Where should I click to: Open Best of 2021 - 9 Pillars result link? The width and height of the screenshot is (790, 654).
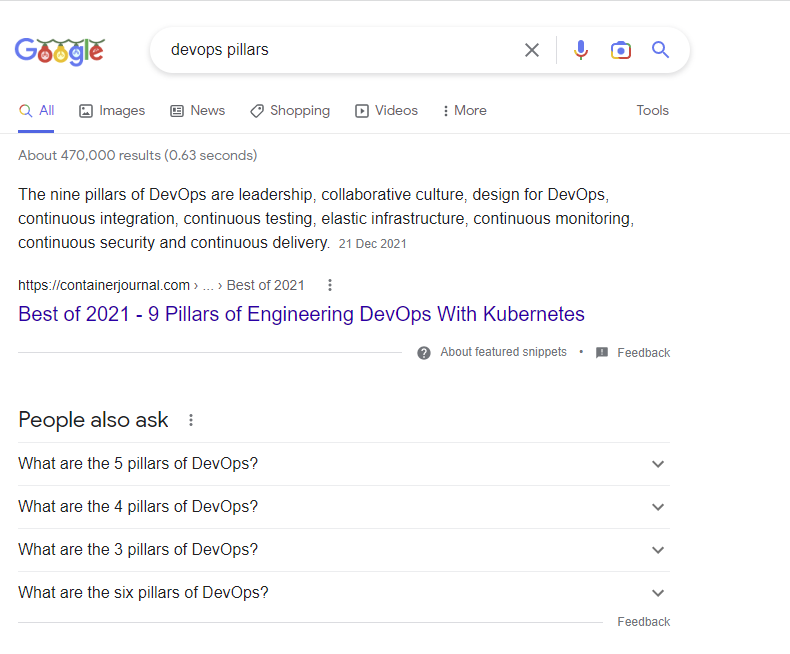point(301,314)
